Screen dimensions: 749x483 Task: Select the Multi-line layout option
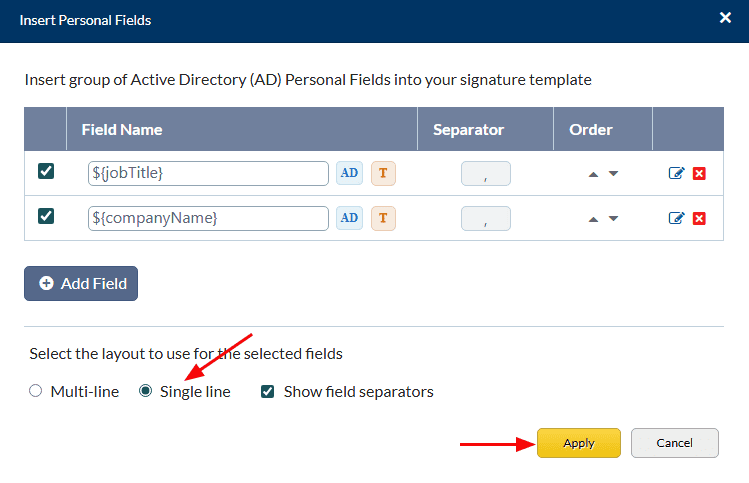(36, 391)
